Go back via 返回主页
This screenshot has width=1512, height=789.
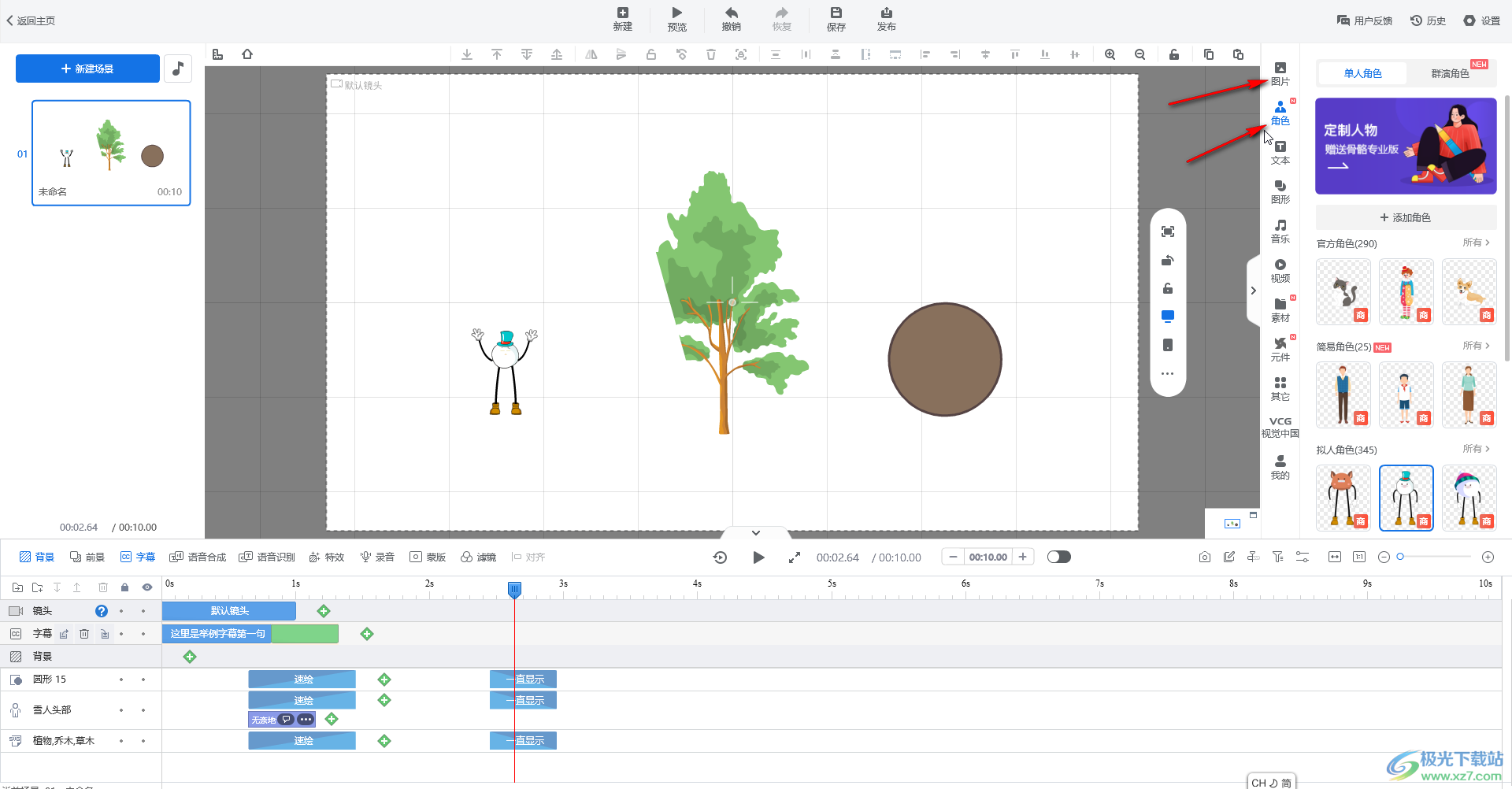[31, 20]
